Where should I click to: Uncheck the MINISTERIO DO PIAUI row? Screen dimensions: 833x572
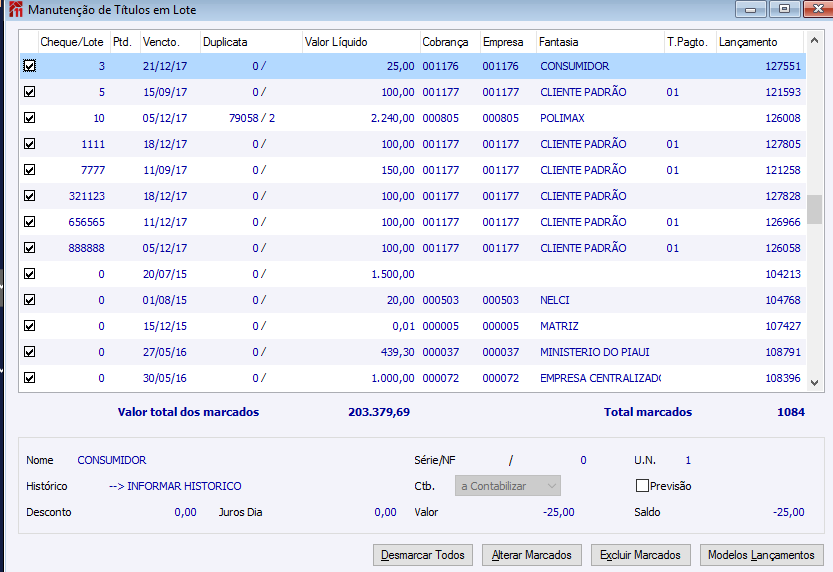point(30,352)
